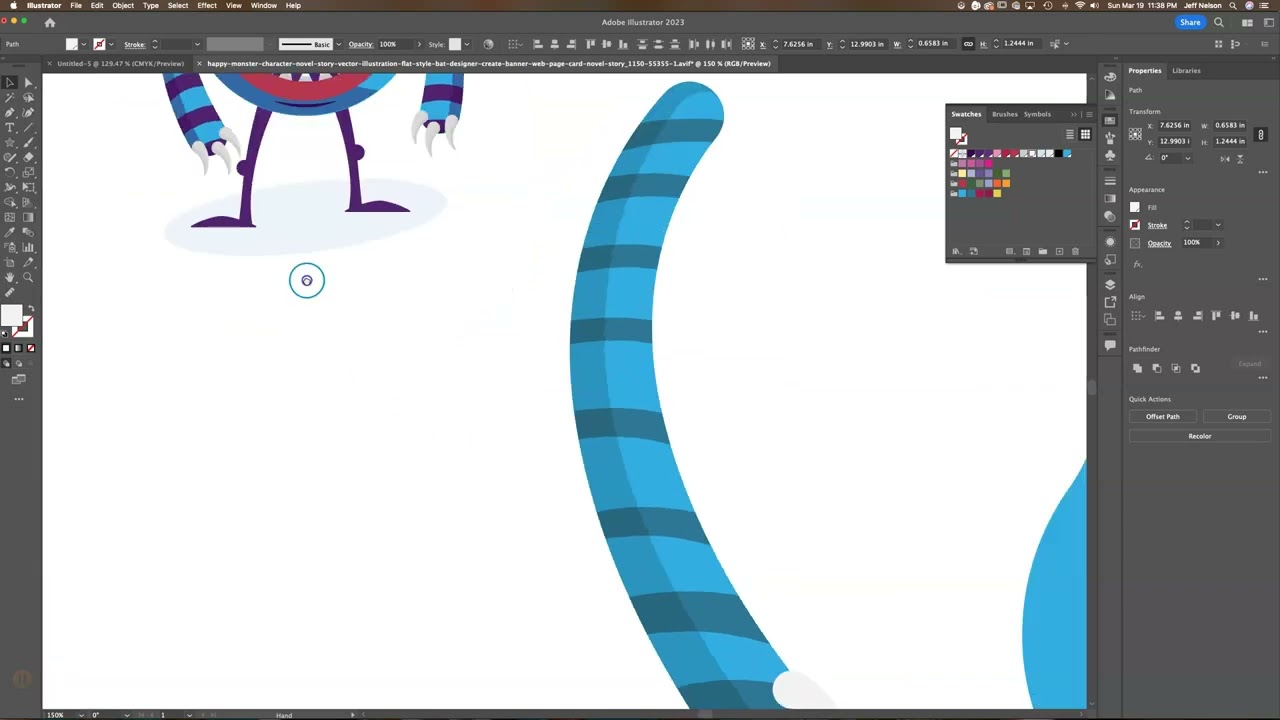Click the black swatch in Swatches panel
This screenshot has height=720, width=1280.
pos(1059,153)
